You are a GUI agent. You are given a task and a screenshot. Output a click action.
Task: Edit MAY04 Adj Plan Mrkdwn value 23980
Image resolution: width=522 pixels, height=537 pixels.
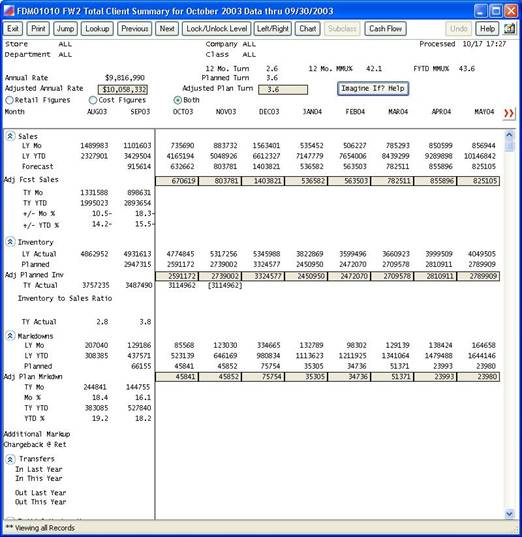click(478, 377)
